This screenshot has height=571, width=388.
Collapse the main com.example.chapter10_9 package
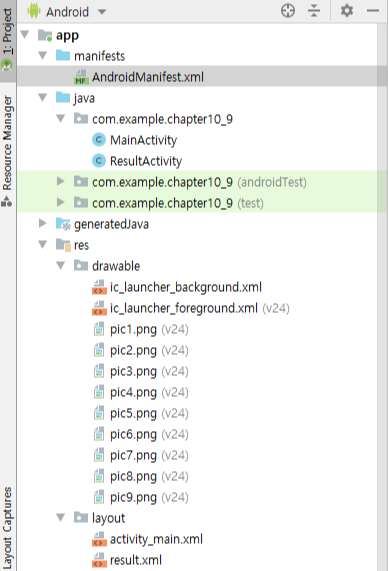(x=60, y=119)
